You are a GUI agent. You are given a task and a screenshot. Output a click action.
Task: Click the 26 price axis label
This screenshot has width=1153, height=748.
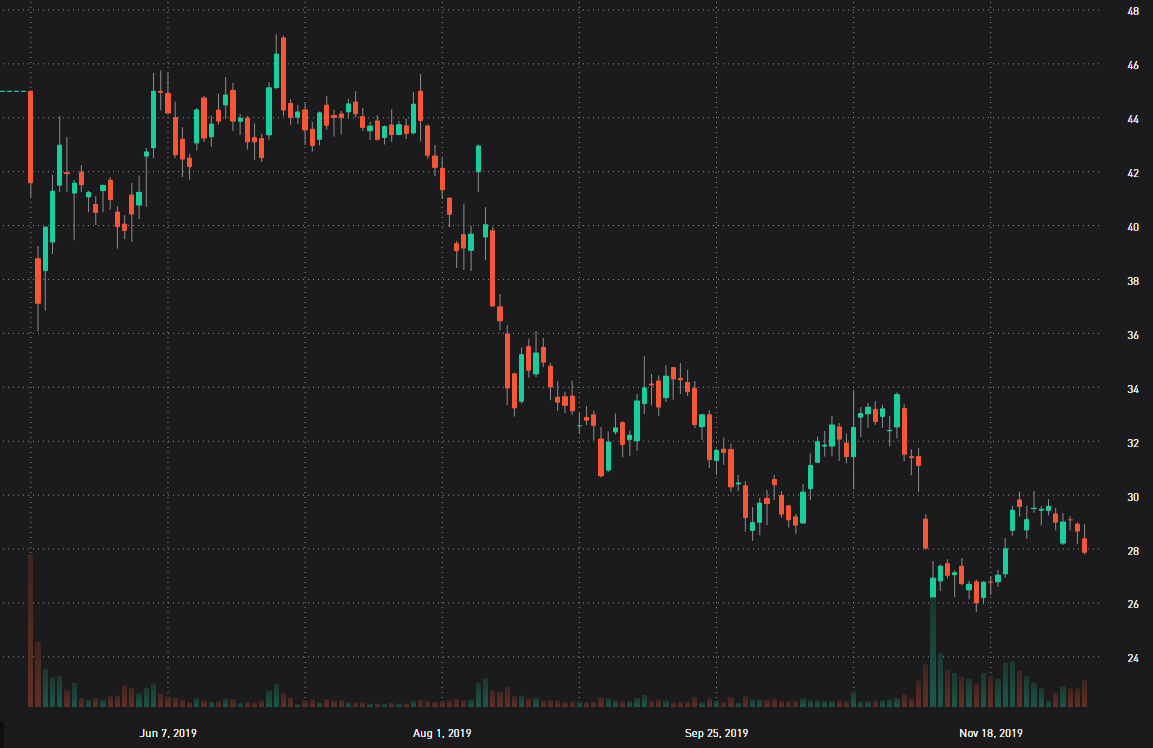coord(1132,604)
